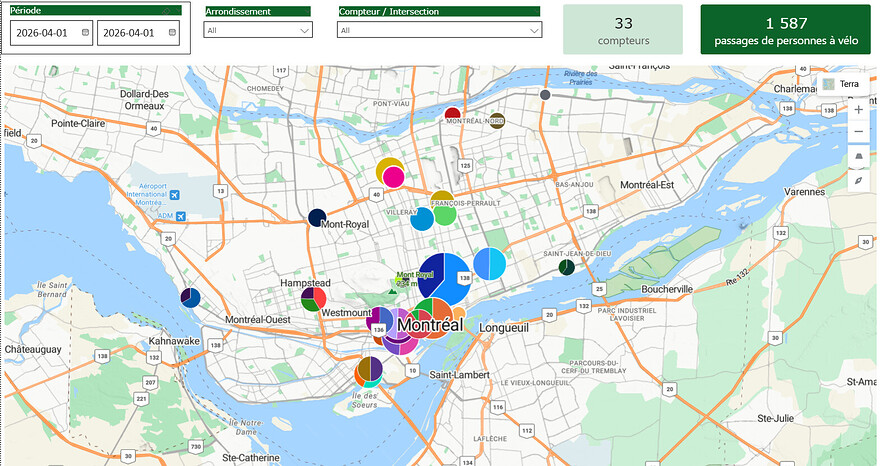The width and height of the screenshot is (880, 466).
Task: Click the CHOMEDEY map label
Action: pos(265,89)
